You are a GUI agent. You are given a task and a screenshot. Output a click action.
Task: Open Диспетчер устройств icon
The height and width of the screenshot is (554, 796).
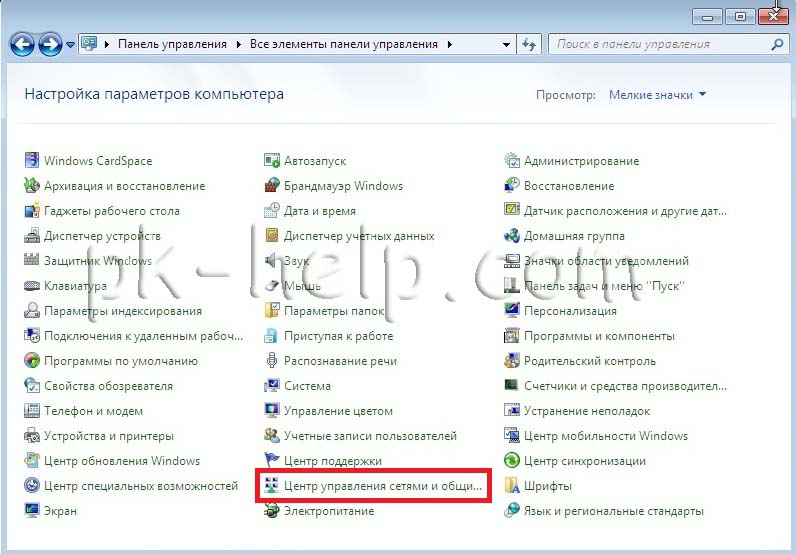31,236
